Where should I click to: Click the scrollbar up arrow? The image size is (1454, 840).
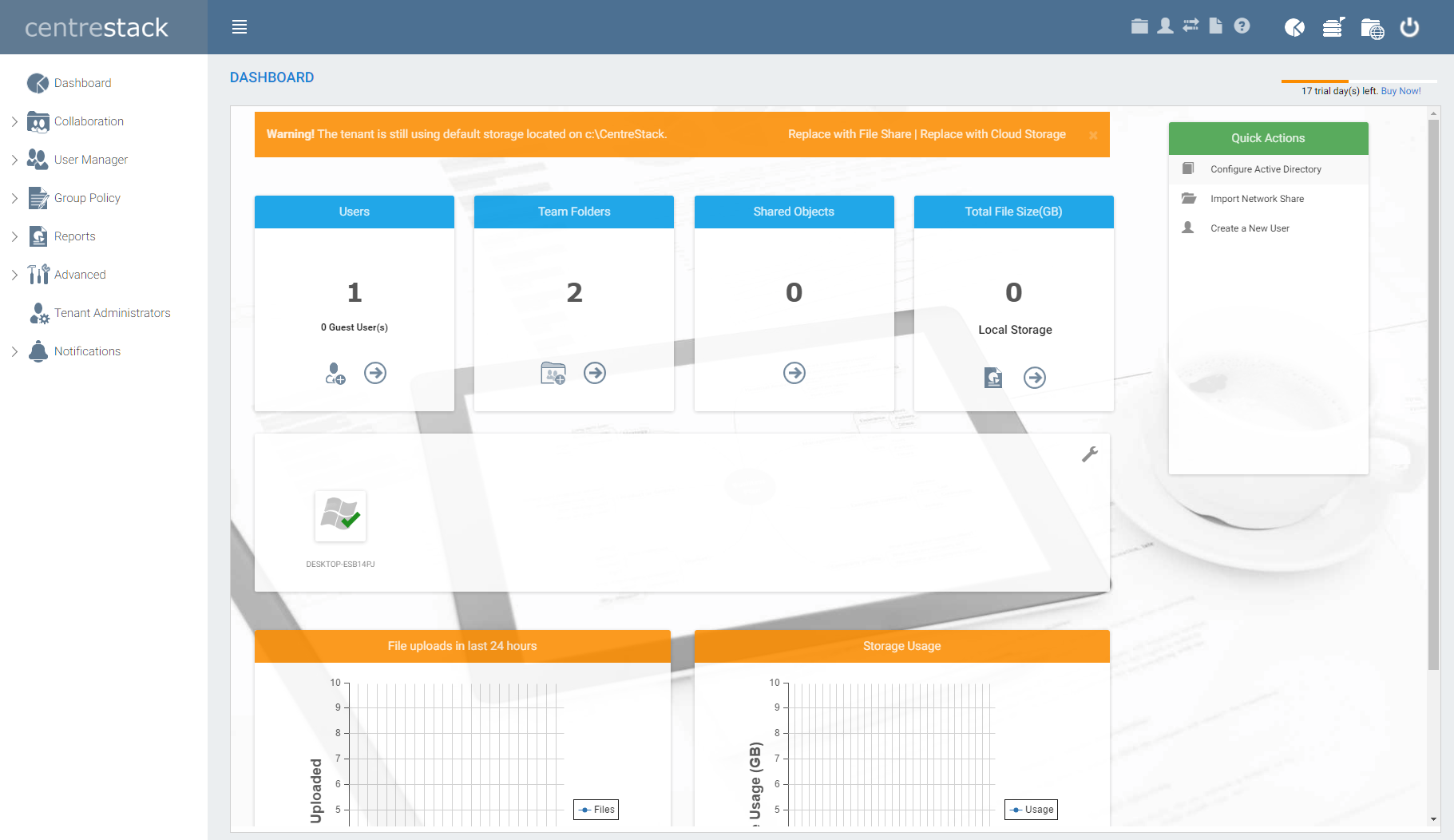click(x=1434, y=113)
